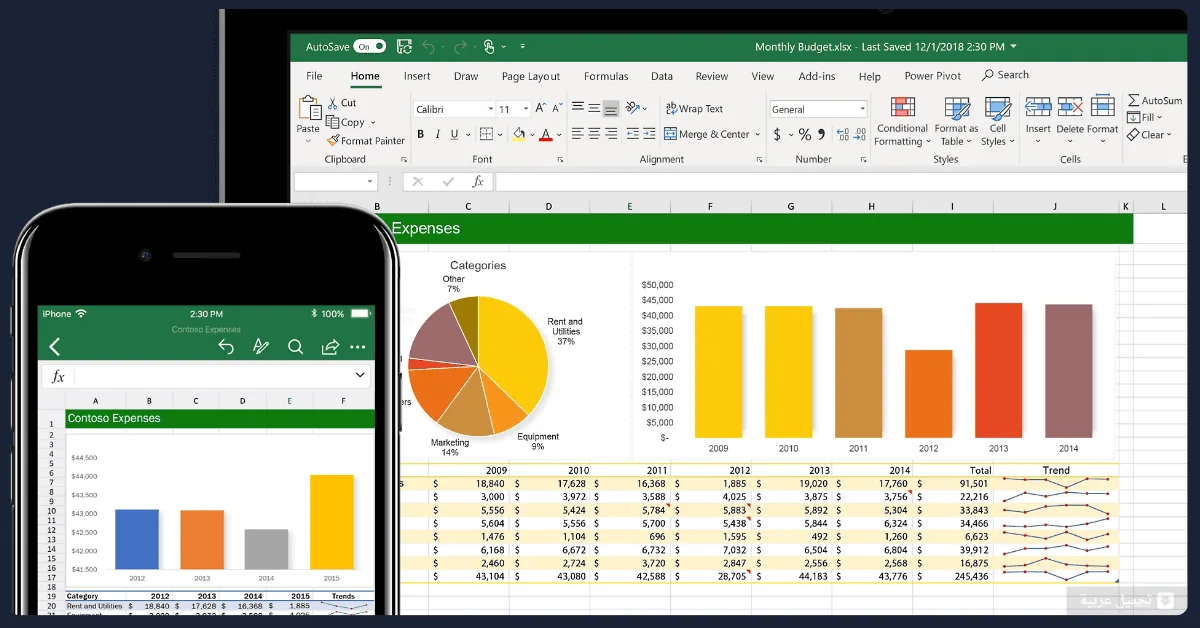Click the Align Right icon
This screenshot has width=1200, height=628.
pos(610,133)
